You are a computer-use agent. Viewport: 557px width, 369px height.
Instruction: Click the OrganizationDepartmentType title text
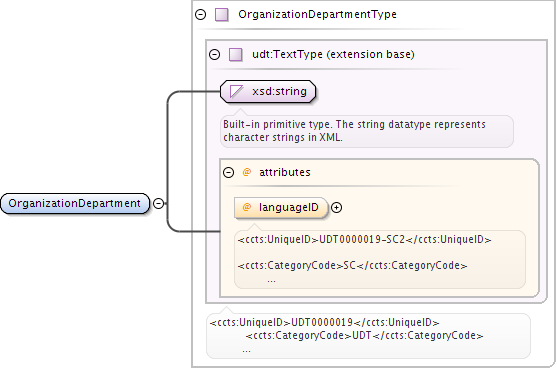click(x=317, y=15)
